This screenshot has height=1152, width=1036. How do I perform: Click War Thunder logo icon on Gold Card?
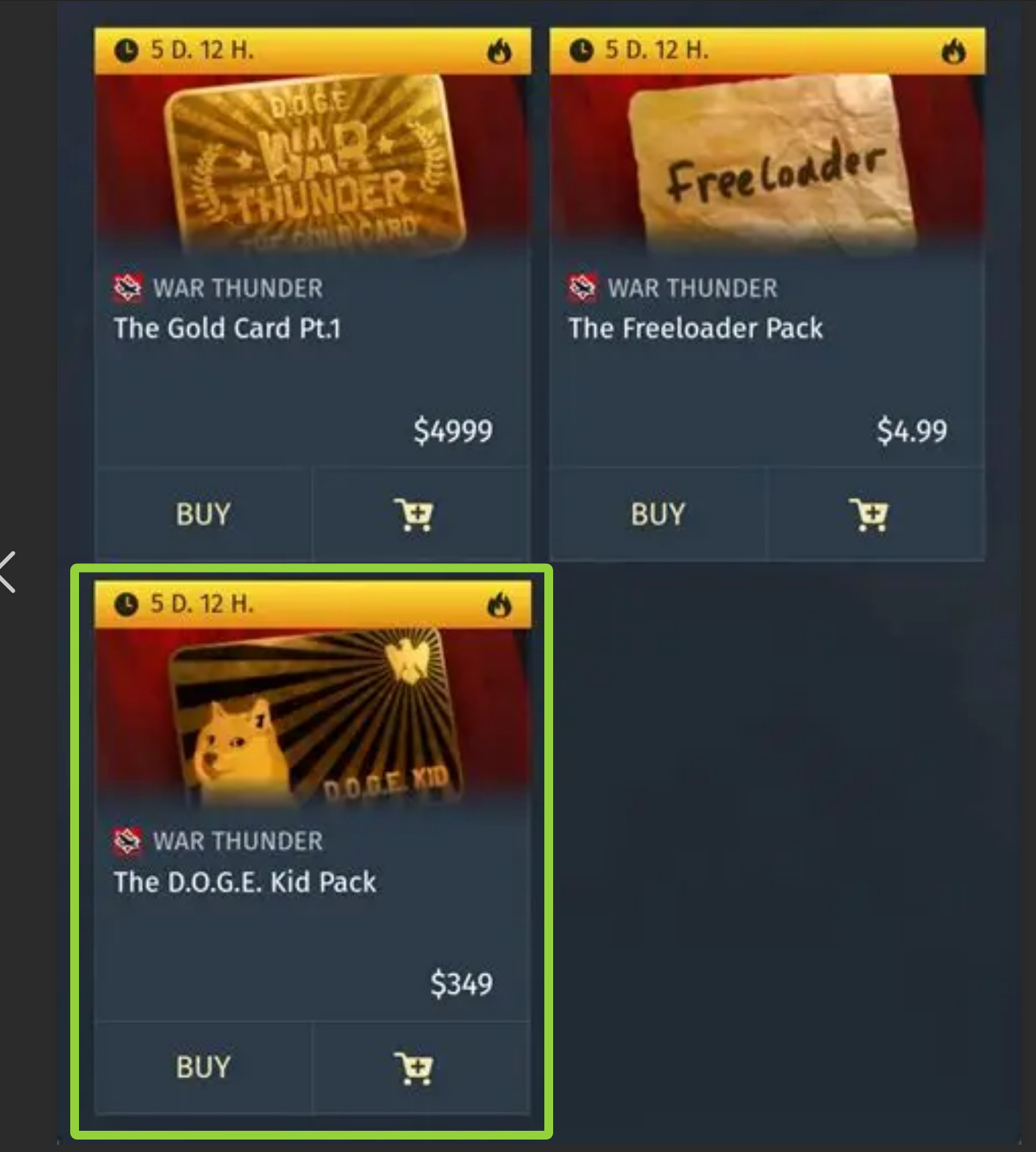click(x=127, y=288)
